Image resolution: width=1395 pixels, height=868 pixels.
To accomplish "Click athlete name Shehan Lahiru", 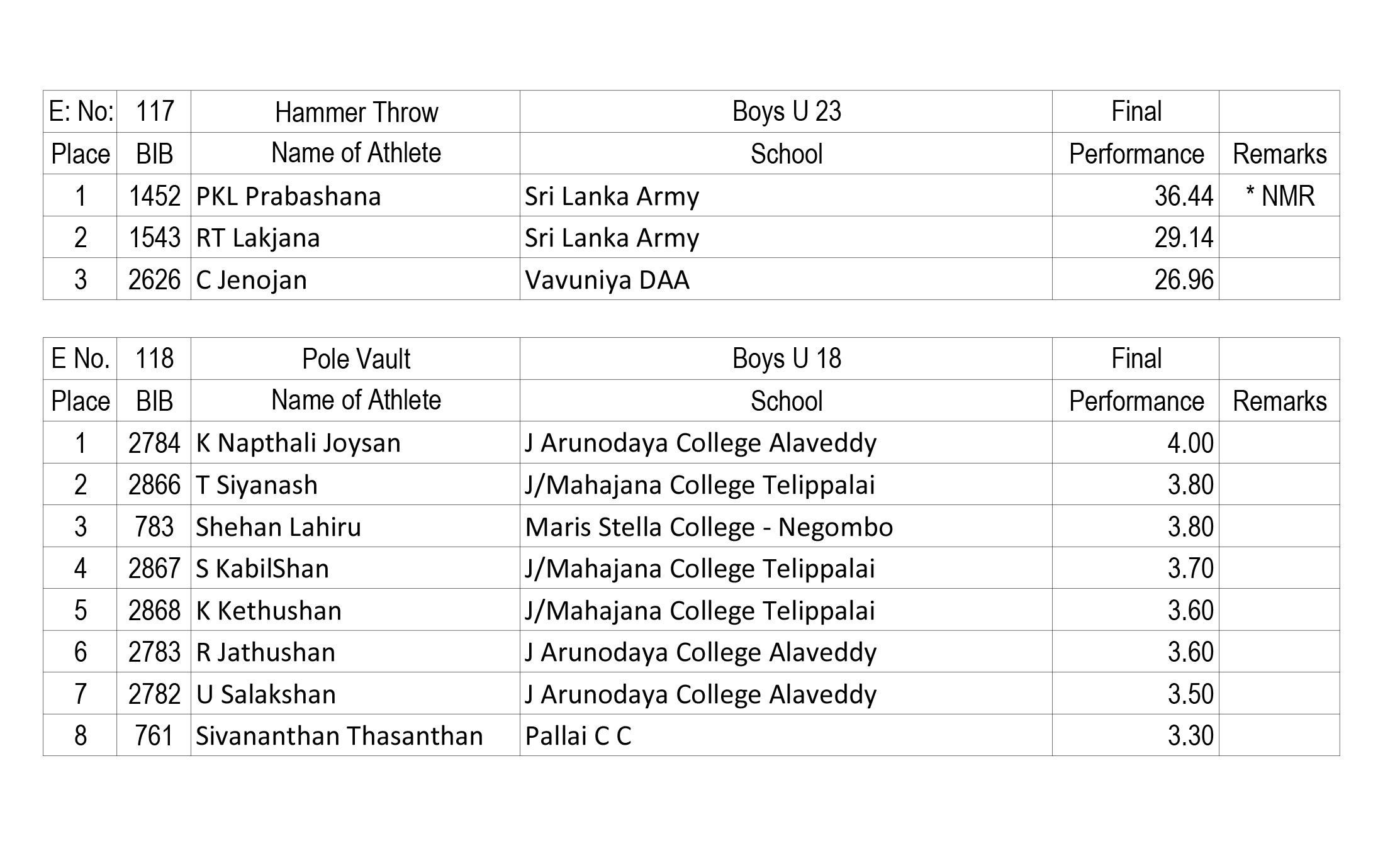I will tap(278, 527).
